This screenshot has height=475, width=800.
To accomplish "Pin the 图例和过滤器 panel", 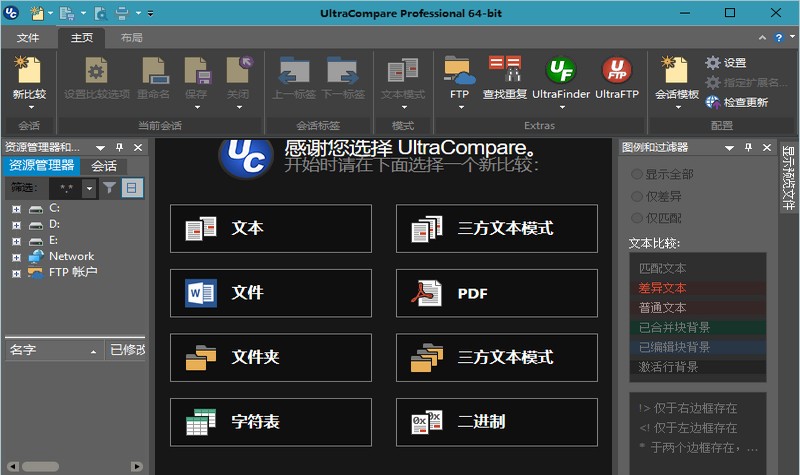I will click(748, 147).
